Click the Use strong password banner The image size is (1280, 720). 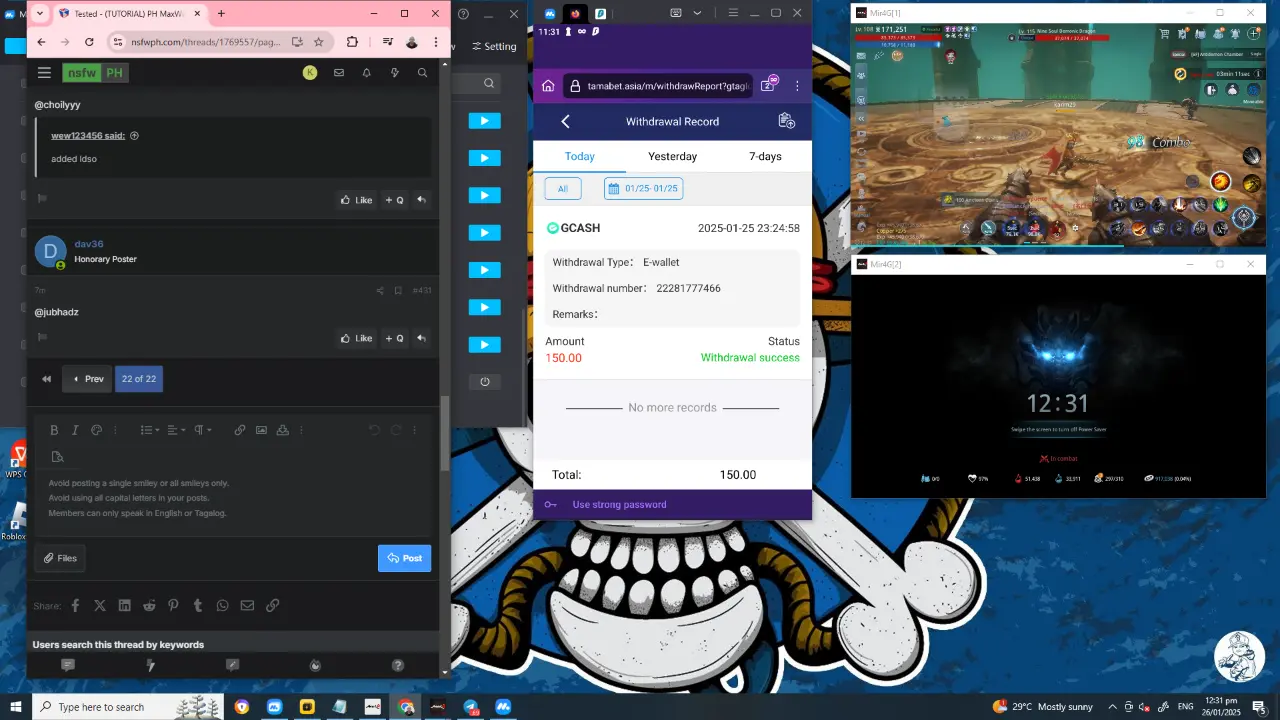[672, 504]
